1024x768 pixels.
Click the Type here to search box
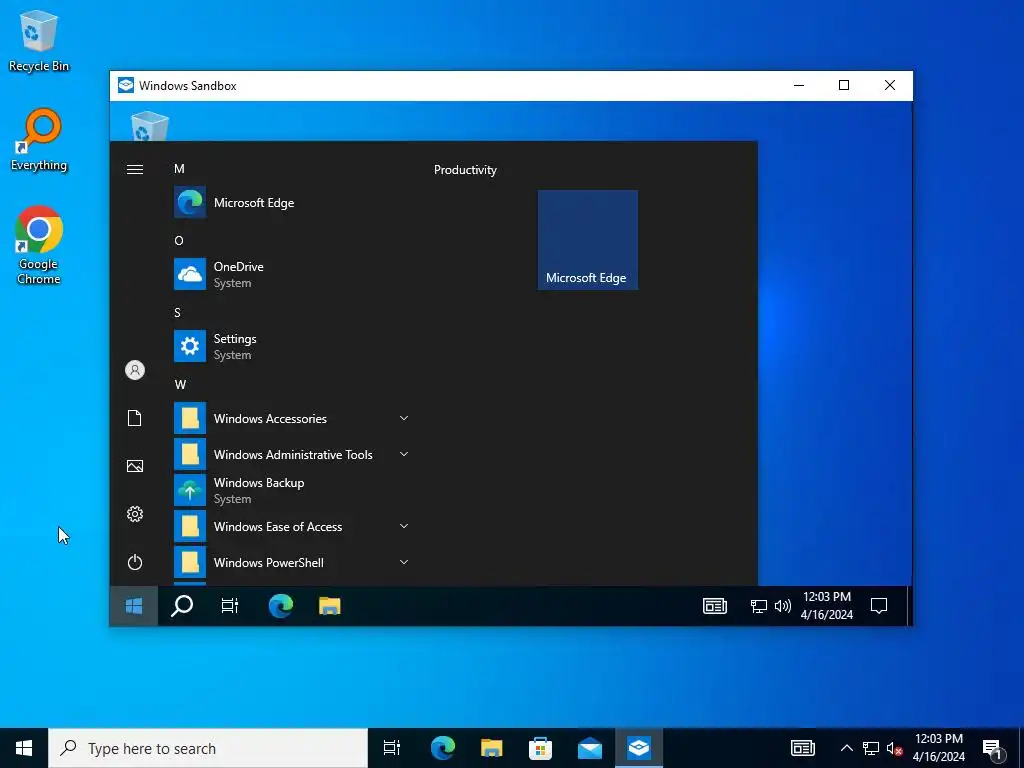208,748
